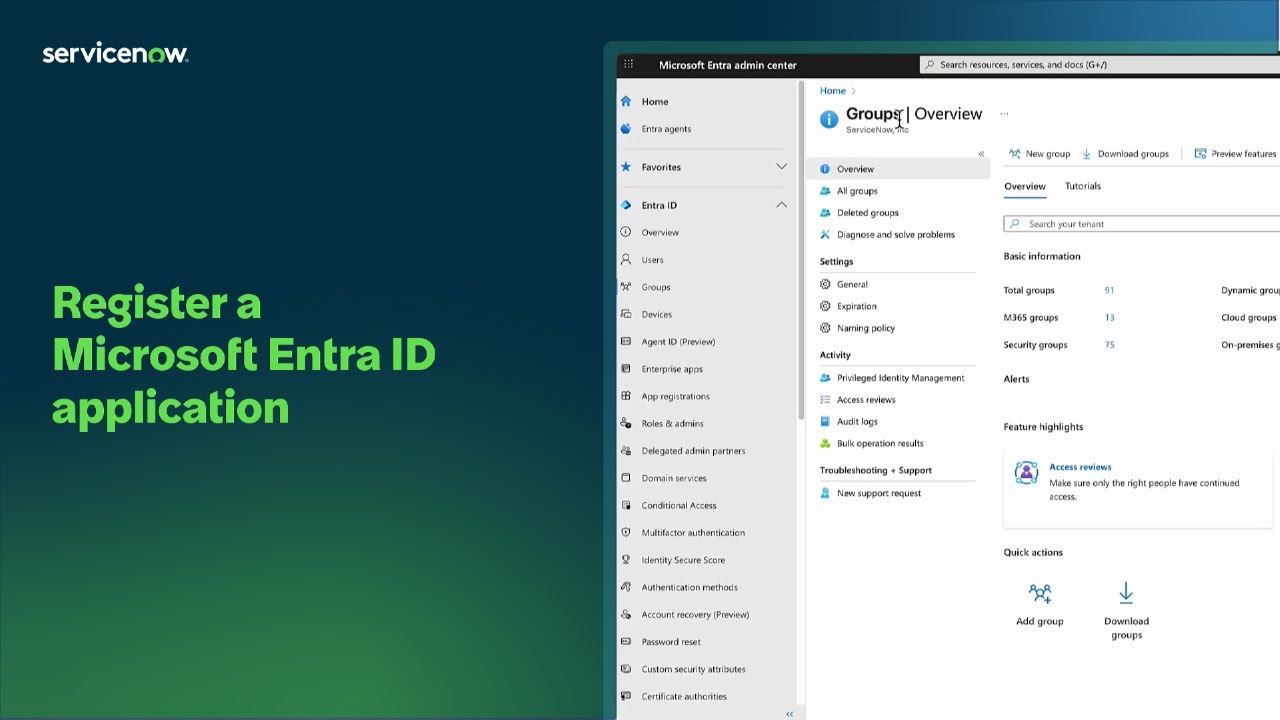
Task: Open Entra ID Overview in sidebar
Action: 660,232
